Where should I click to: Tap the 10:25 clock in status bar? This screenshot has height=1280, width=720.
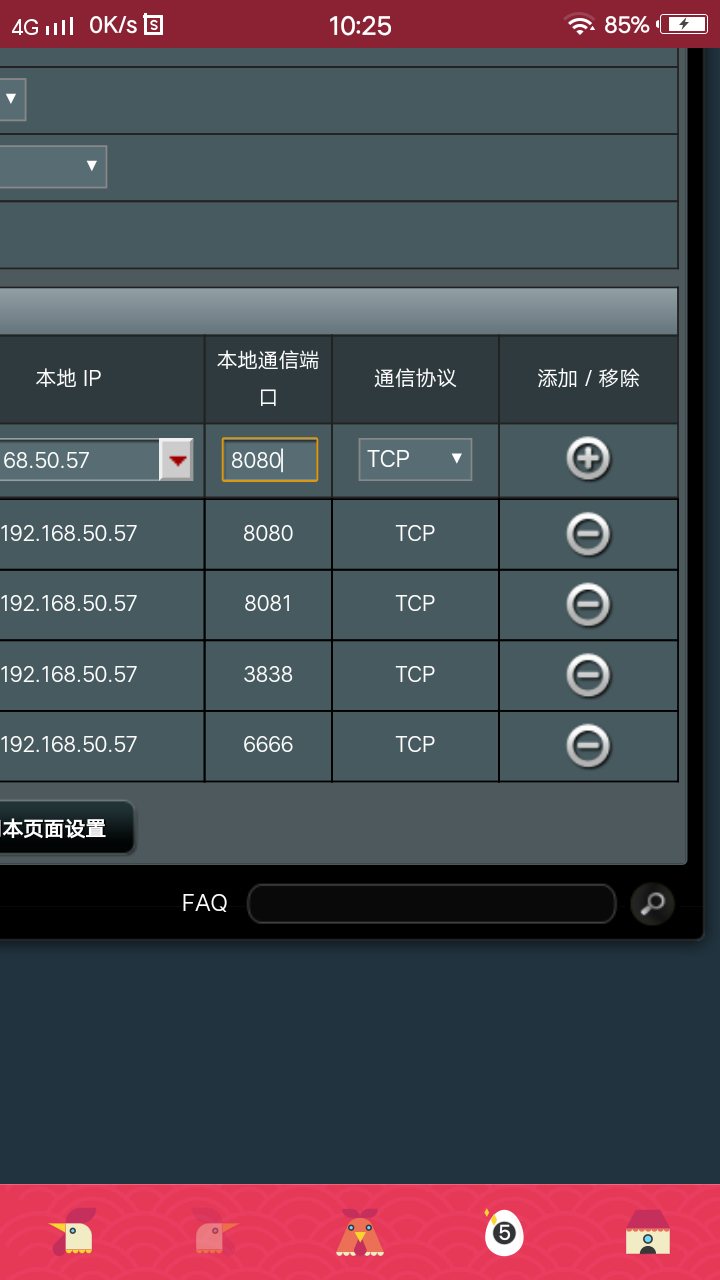(x=360, y=26)
